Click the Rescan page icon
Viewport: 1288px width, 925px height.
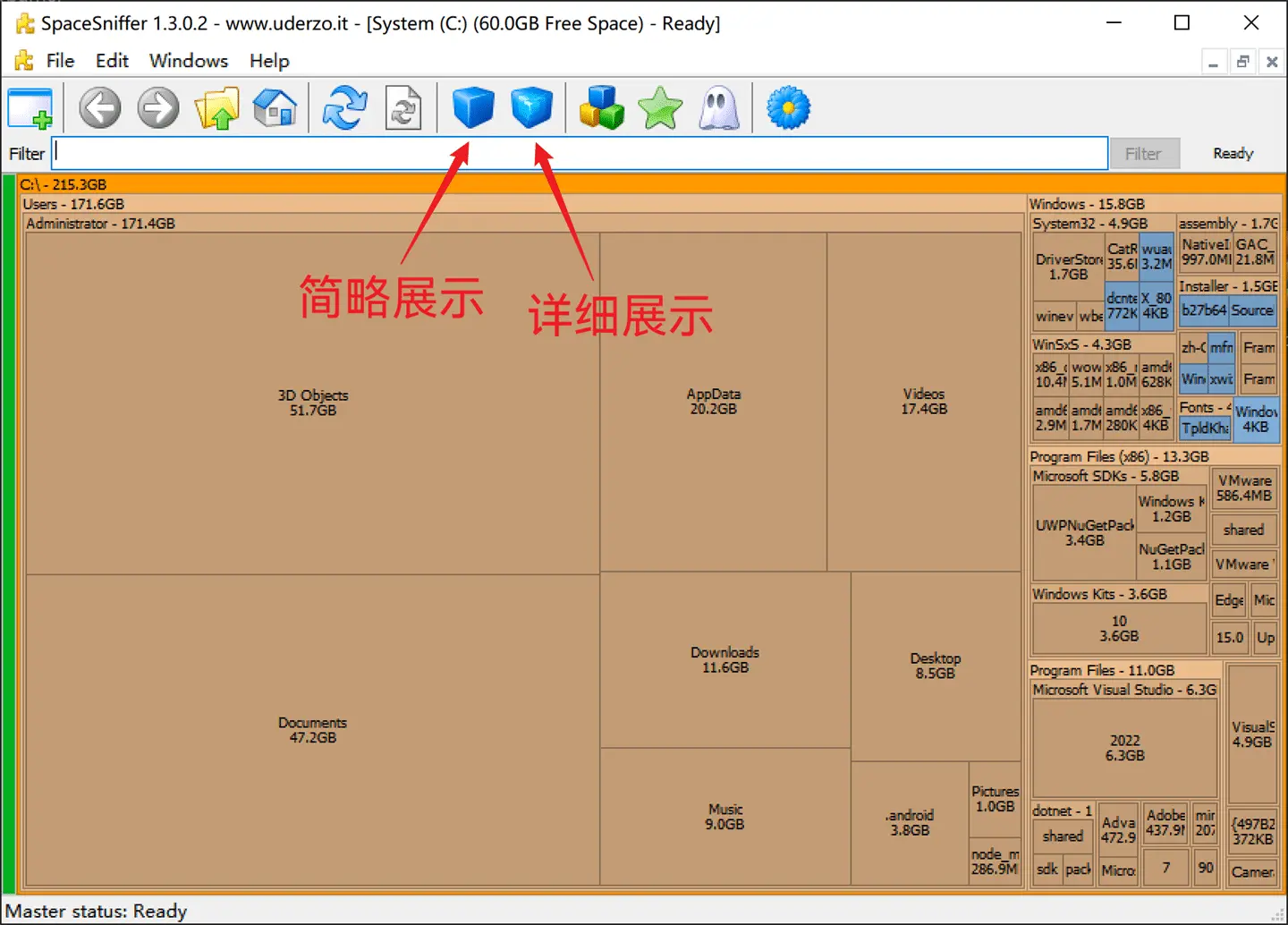403,108
